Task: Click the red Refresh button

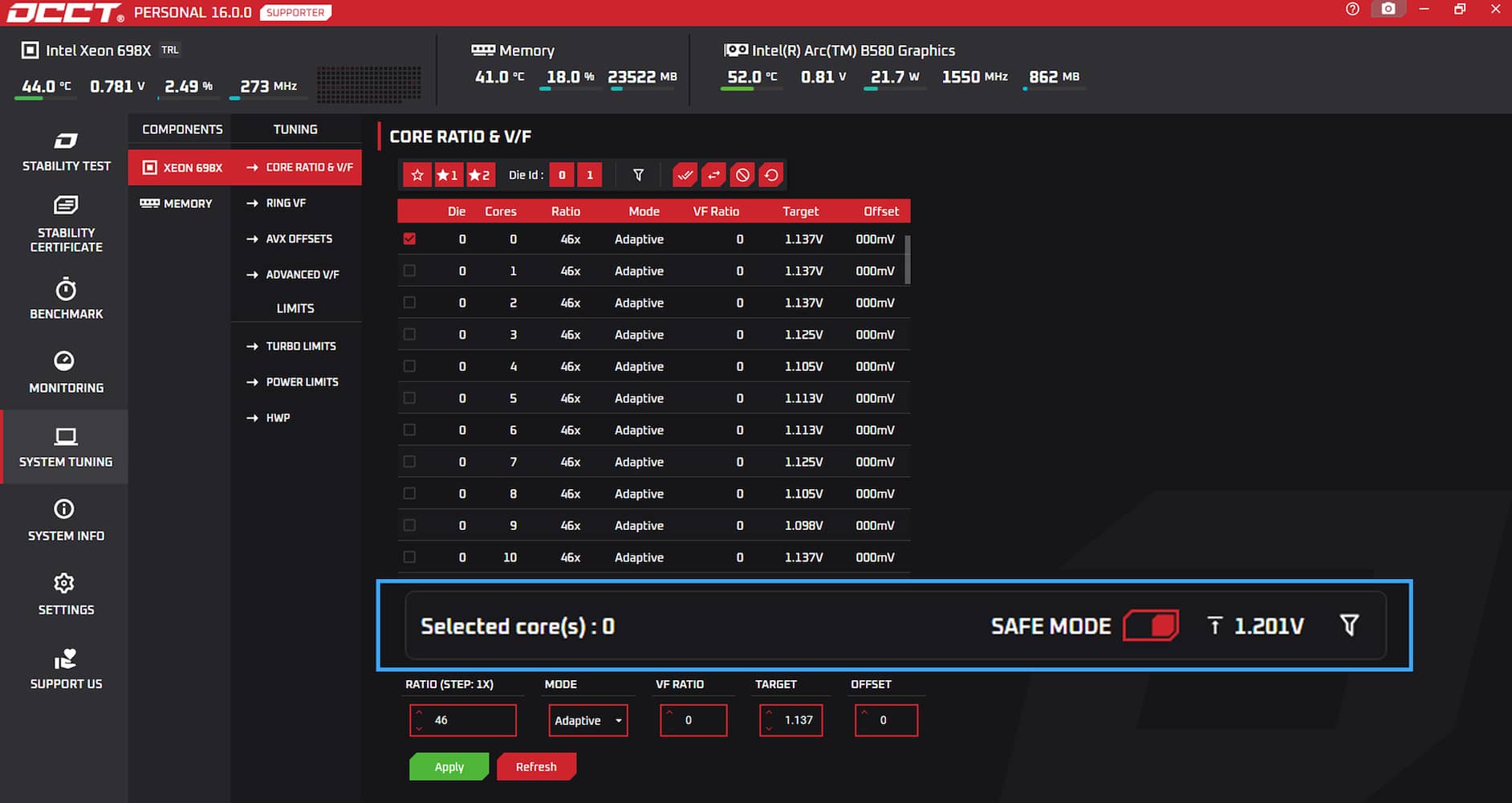Action: [536, 767]
